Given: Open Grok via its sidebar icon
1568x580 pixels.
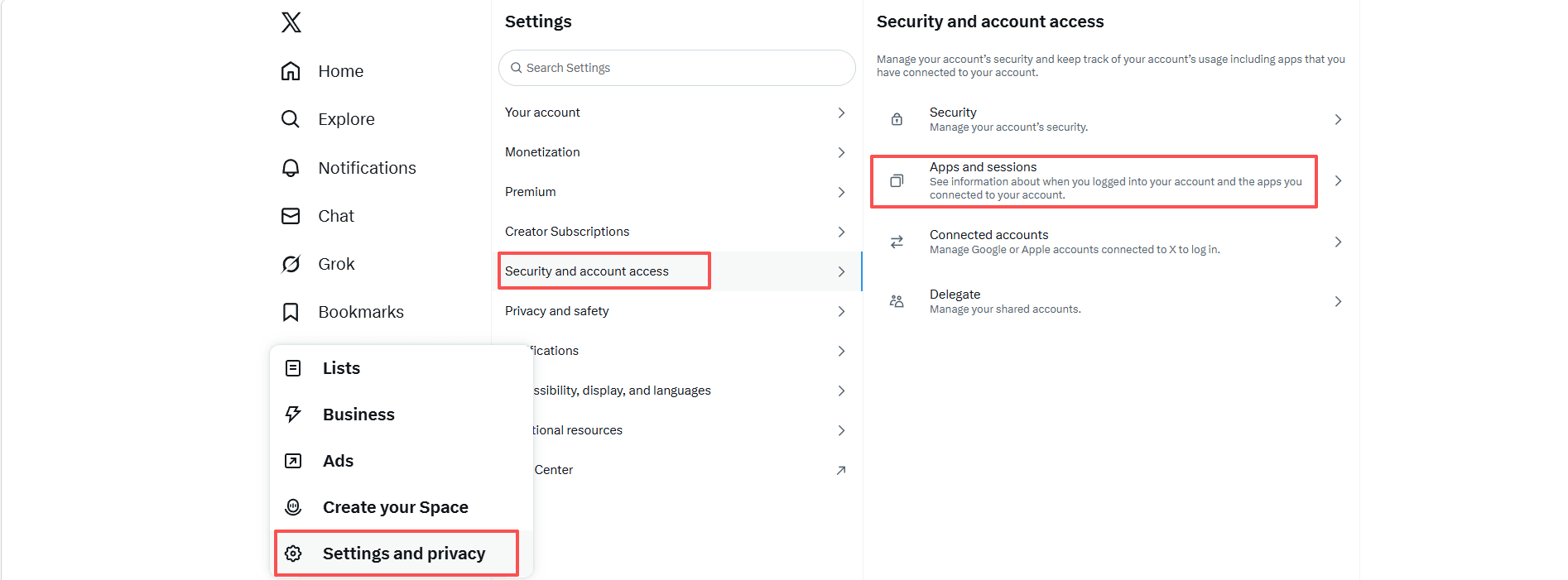Looking at the screenshot, I should [291, 264].
